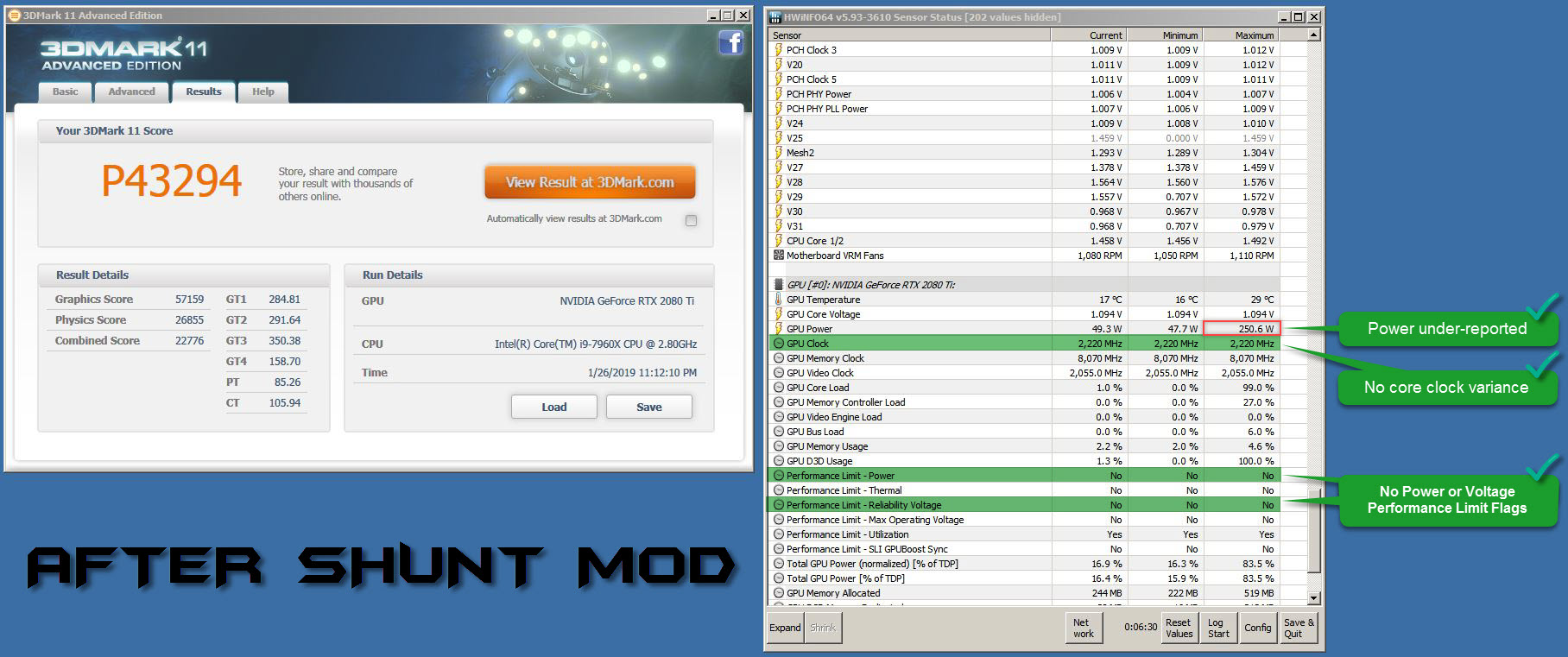Click the lightning icon for GPU Core Voltage

click(x=778, y=314)
